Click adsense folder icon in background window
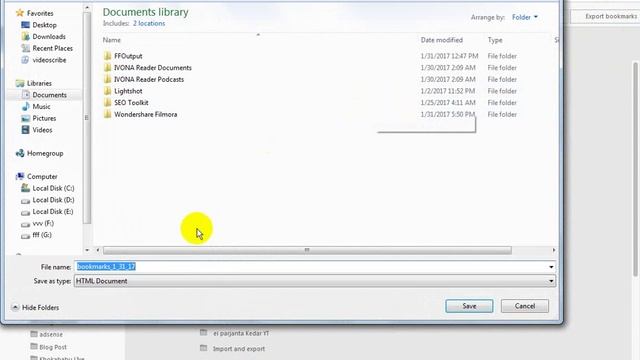 point(34,334)
